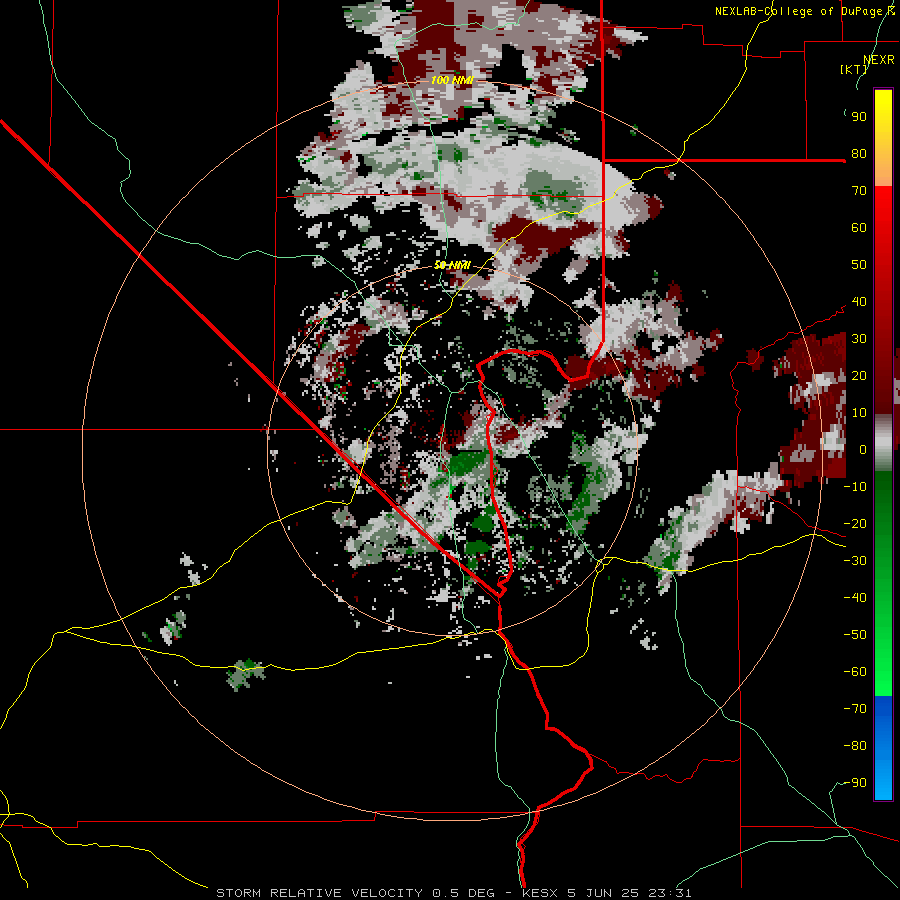Click the -60 value on velocity scale
This screenshot has height=900, width=900.
(855, 672)
